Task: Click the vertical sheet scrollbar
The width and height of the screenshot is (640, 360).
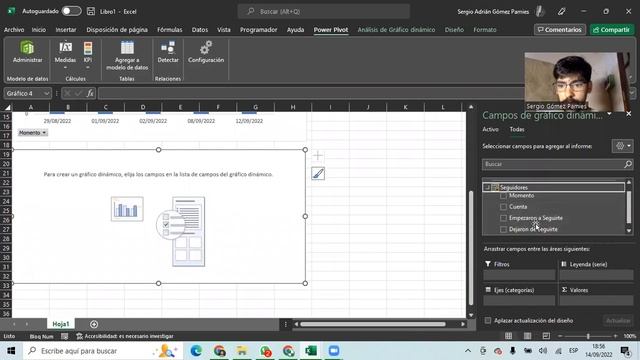Action: [471, 248]
